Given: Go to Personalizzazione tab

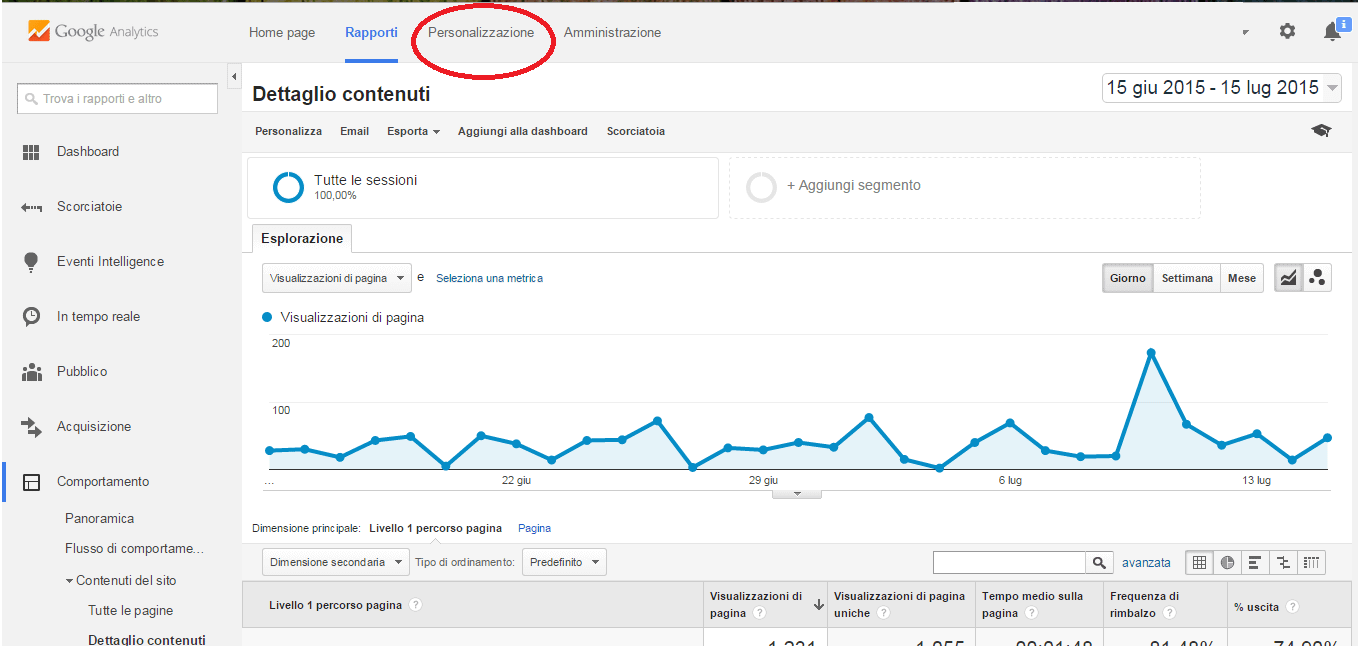Looking at the screenshot, I should tap(481, 32).
